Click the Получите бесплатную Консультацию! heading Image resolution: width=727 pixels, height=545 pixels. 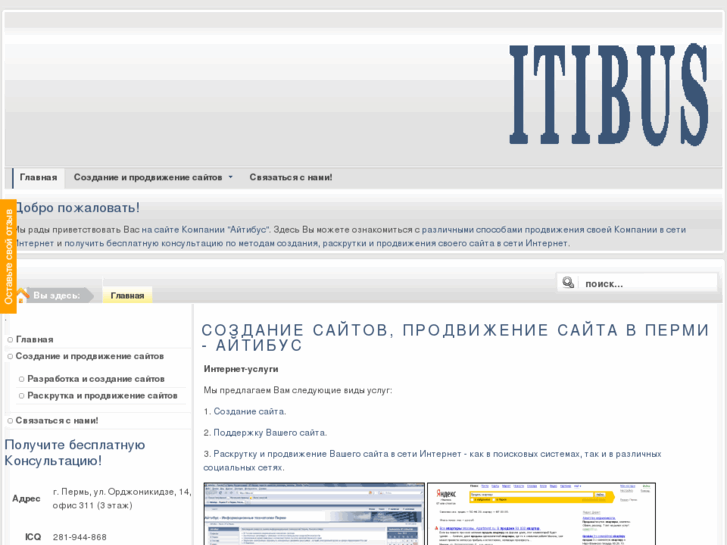pyautogui.click(x=75, y=453)
